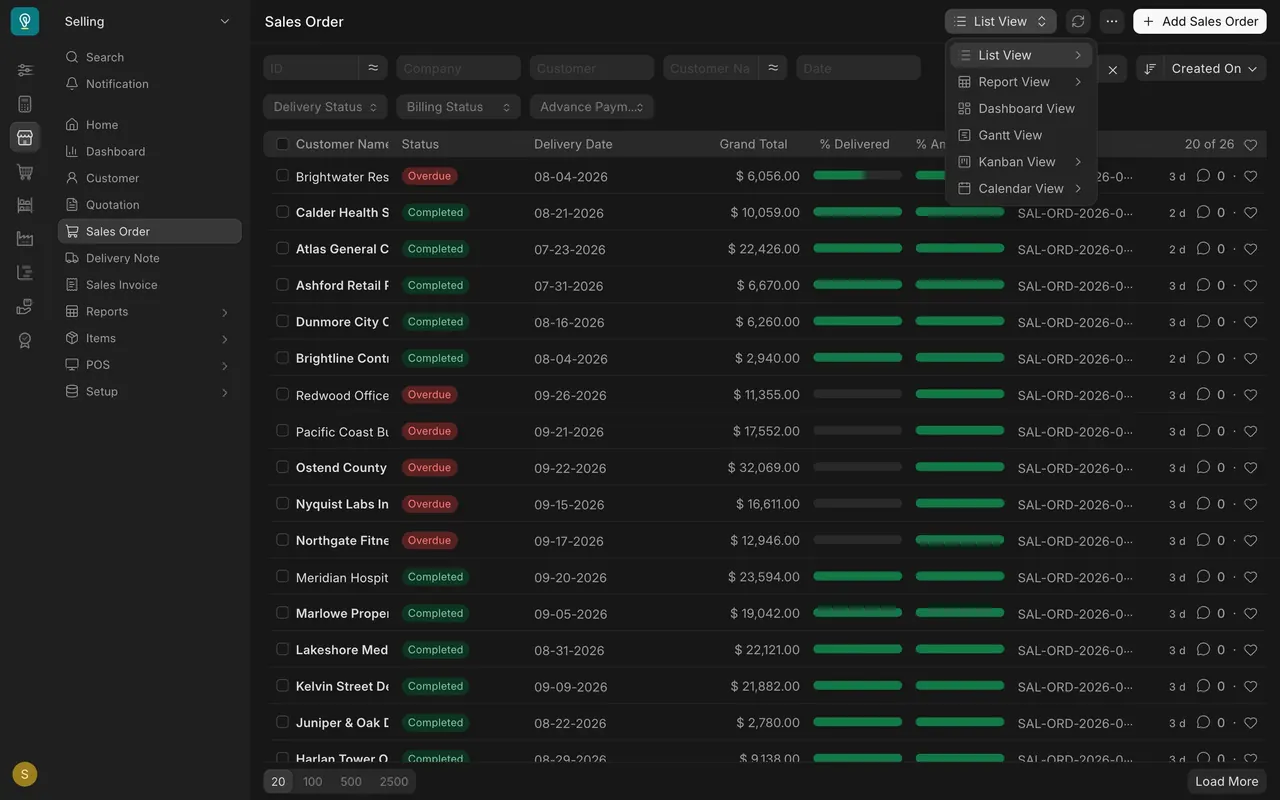Open the Created On sort dropdown
The image size is (1280, 800).
[x=1214, y=68]
